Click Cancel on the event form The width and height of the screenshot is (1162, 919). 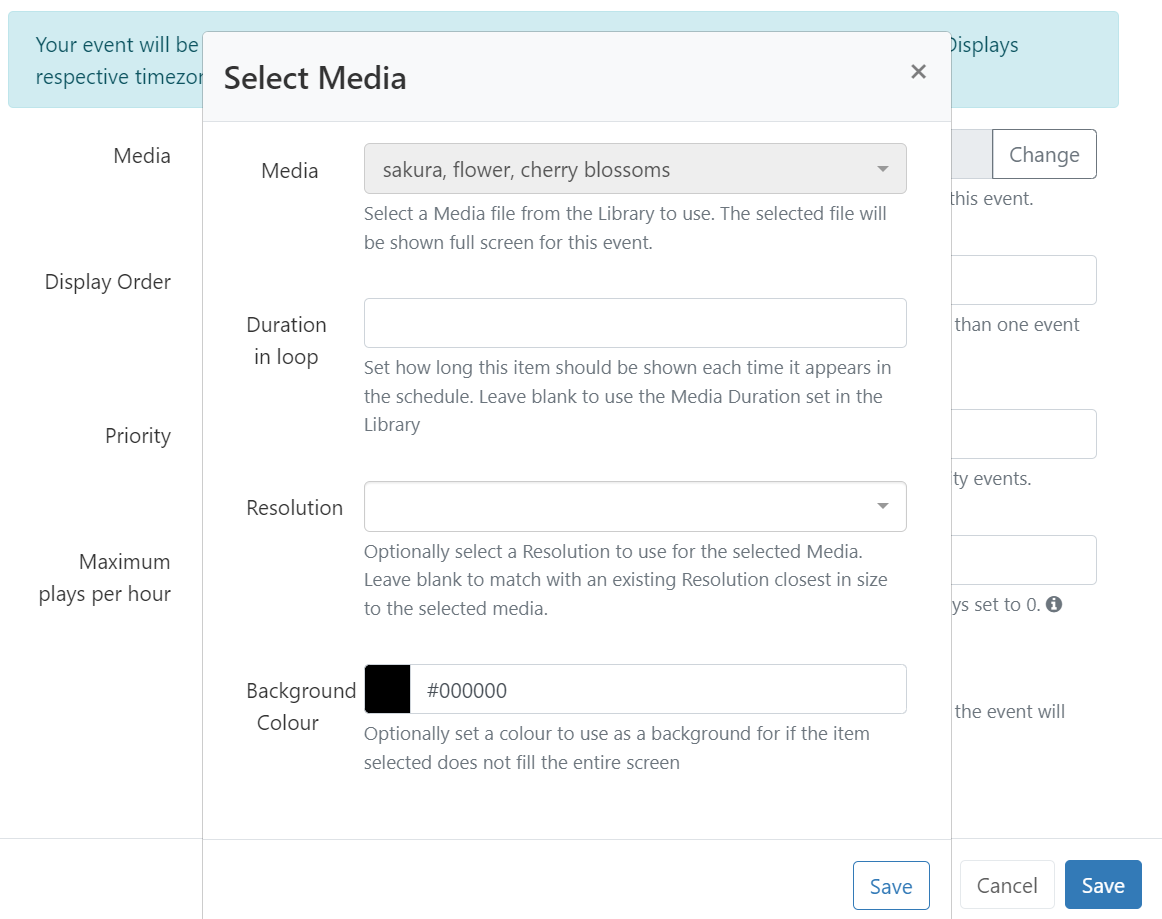coord(1007,885)
